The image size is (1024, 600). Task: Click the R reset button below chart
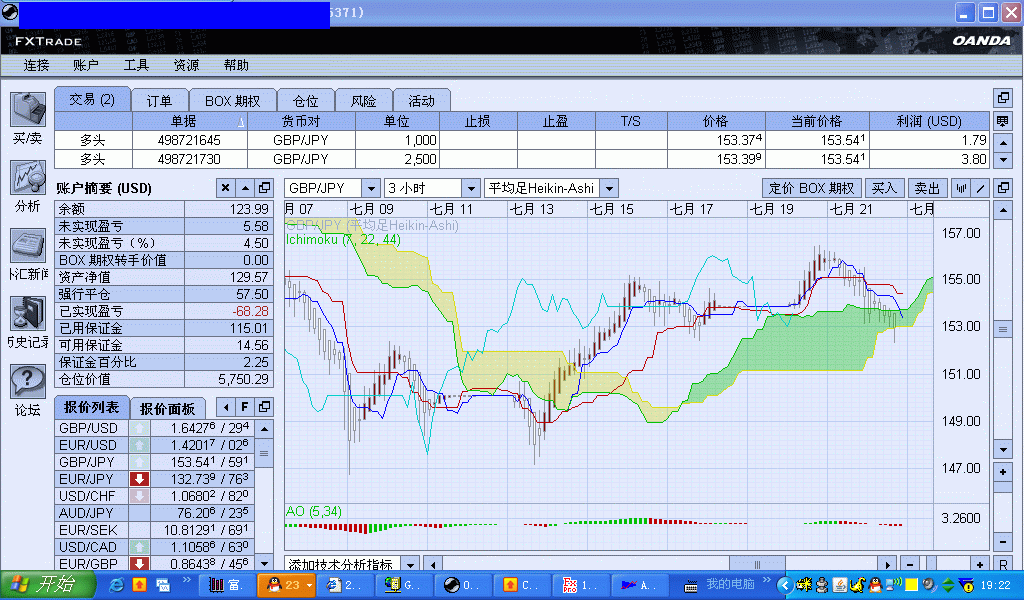[x=1003, y=565]
